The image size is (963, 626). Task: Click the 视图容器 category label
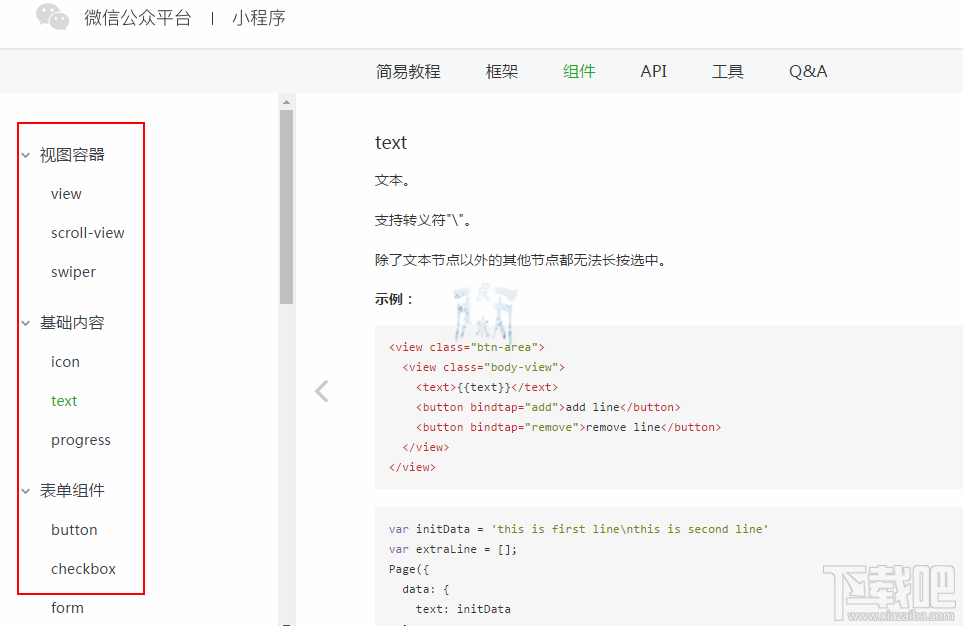click(72, 155)
